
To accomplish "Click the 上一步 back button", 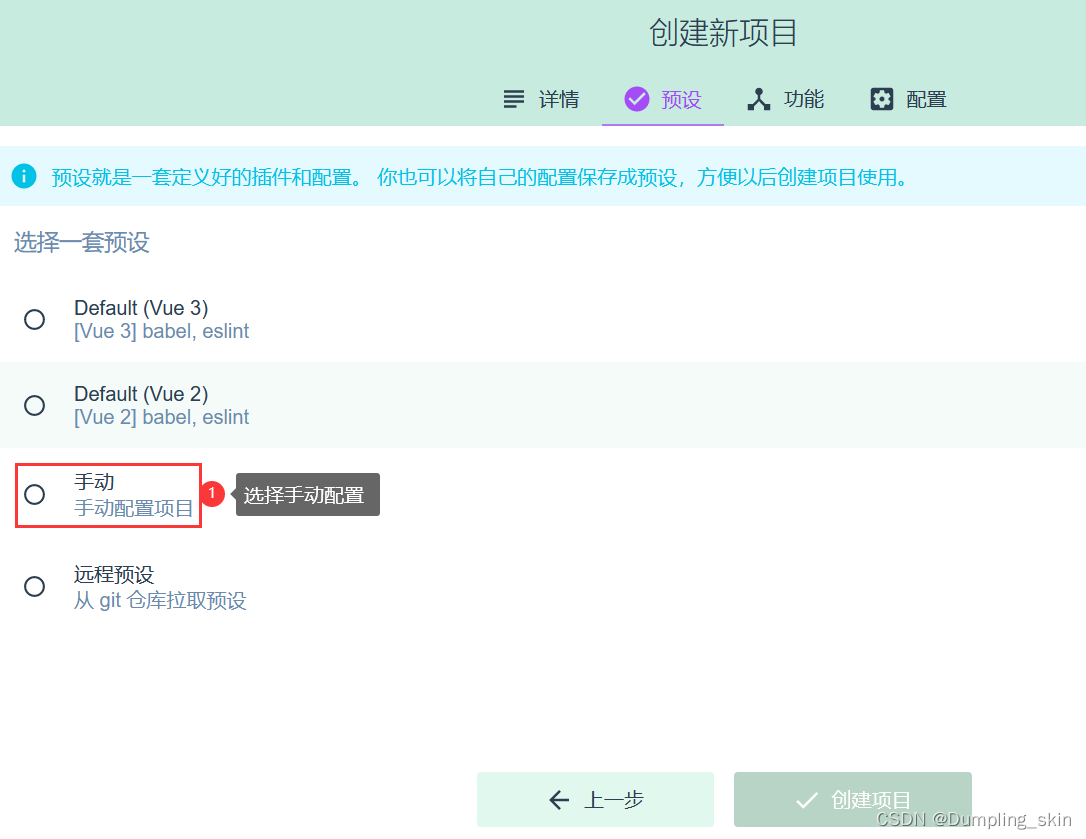I will [595, 800].
